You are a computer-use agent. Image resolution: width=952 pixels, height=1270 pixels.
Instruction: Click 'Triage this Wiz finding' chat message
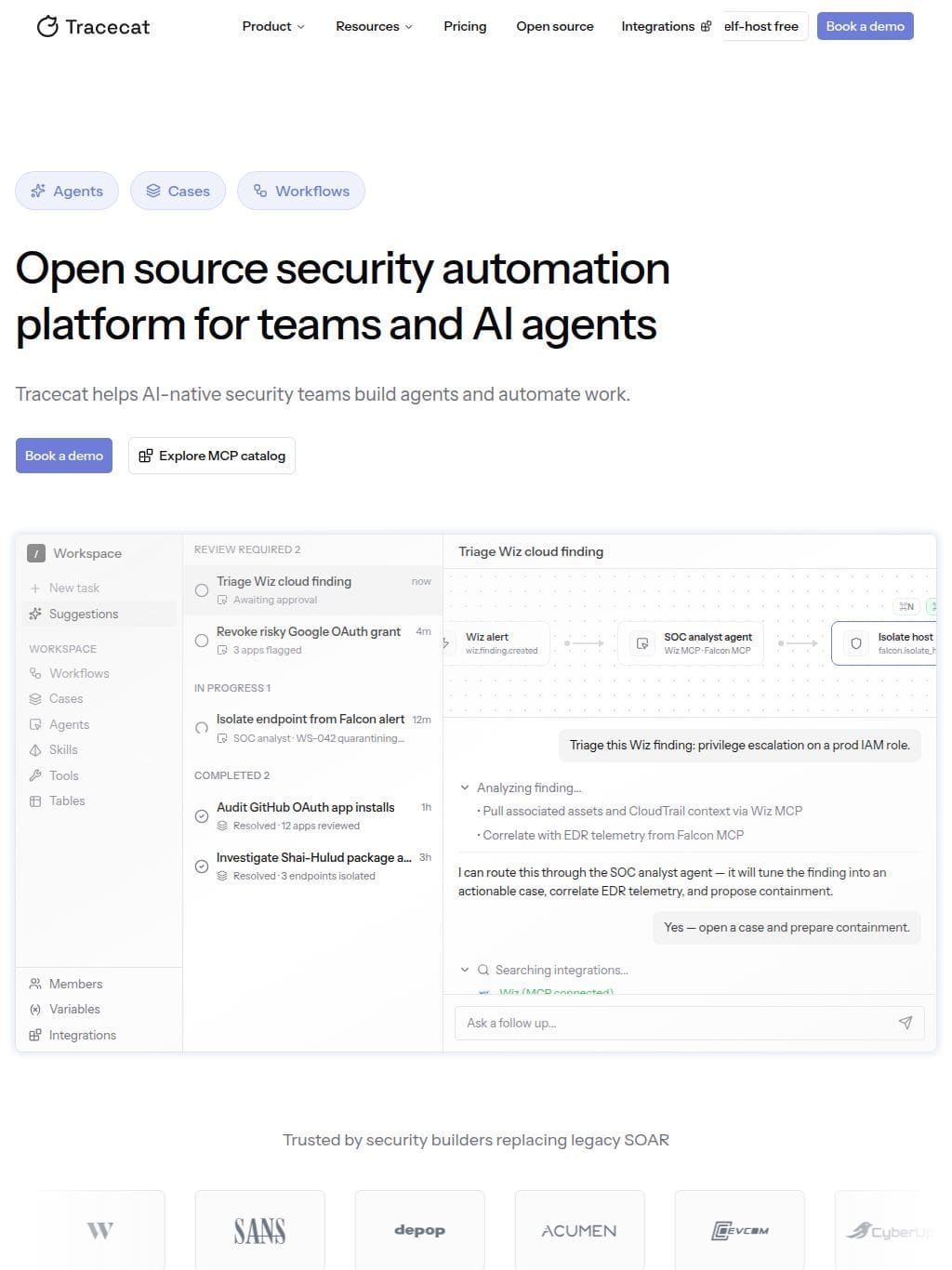[x=740, y=745]
